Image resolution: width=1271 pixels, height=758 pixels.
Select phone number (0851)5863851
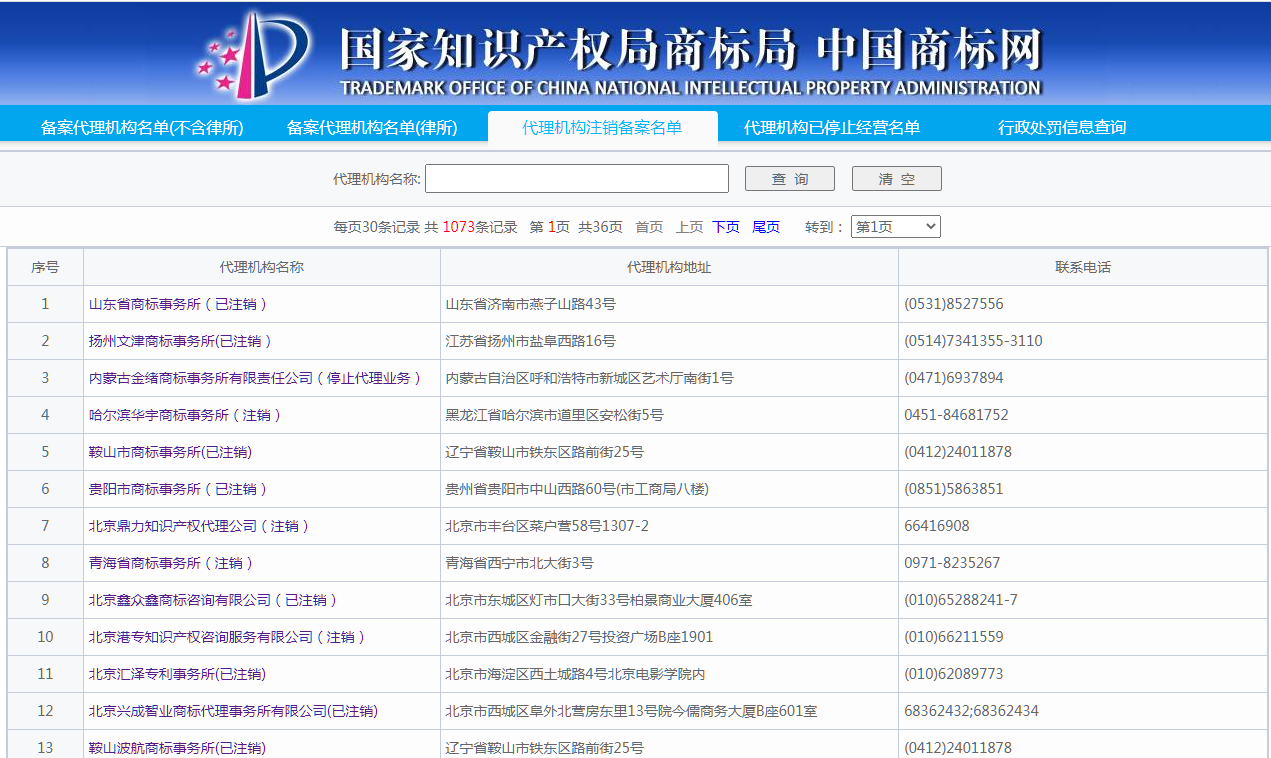click(x=953, y=489)
